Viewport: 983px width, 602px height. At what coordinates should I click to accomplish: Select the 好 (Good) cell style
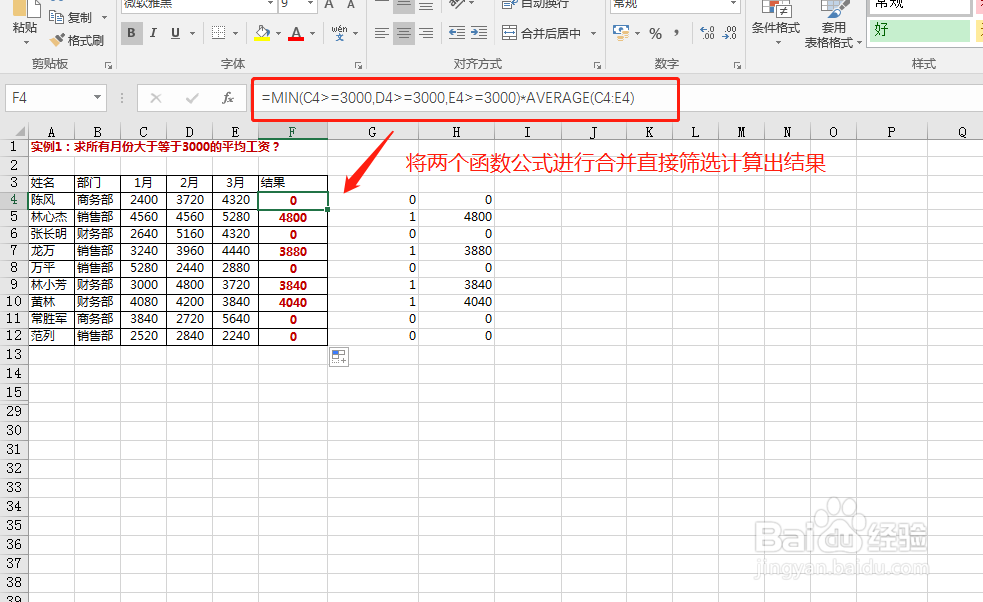tap(919, 30)
